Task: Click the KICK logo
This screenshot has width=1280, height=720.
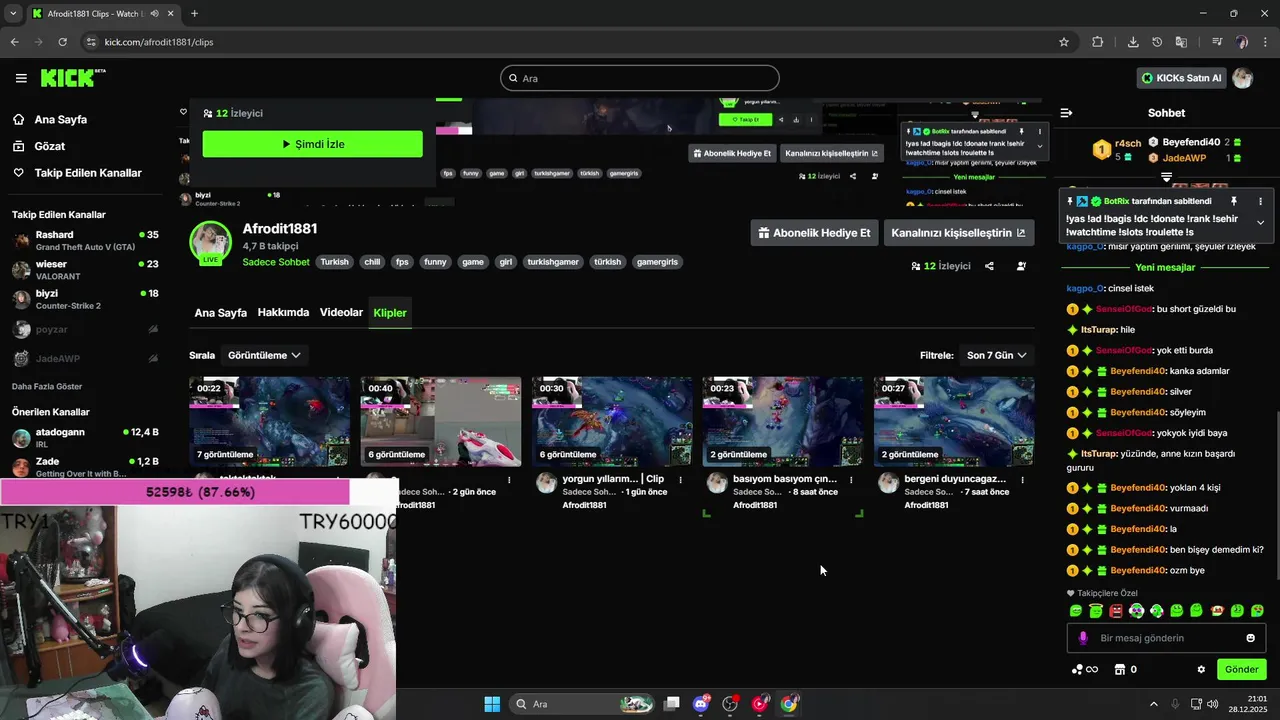Action: [x=72, y=78]
